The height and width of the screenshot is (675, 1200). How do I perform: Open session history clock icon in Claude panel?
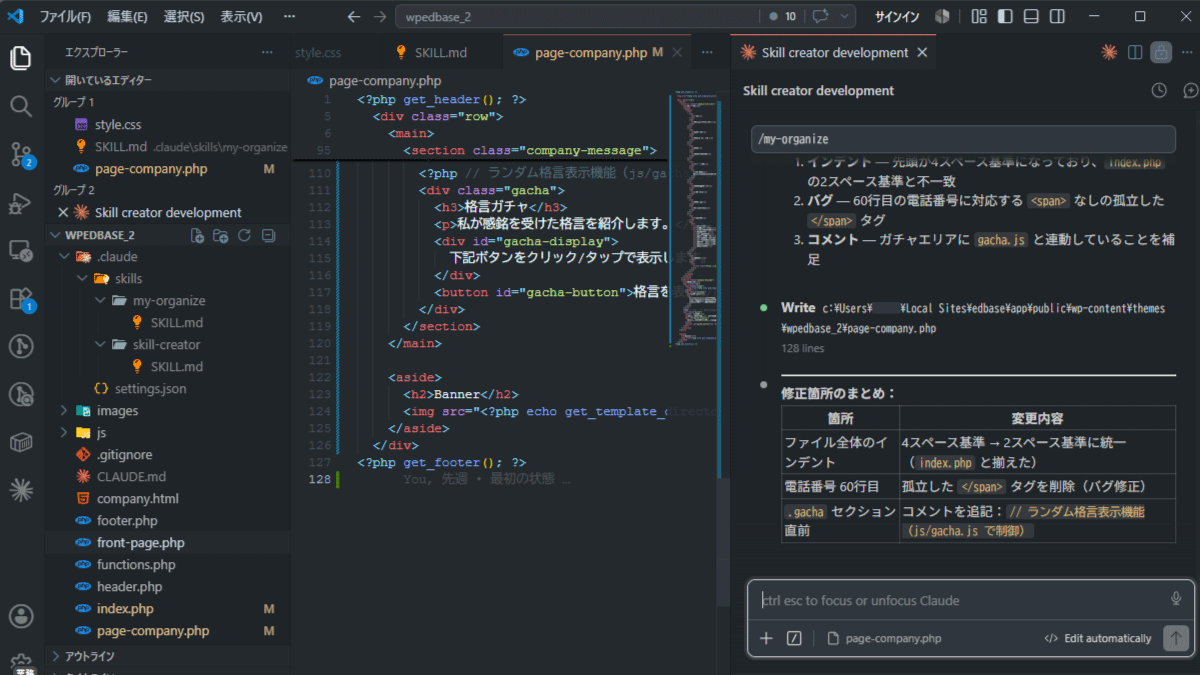pyautogui.click(x=1159, y=90)
